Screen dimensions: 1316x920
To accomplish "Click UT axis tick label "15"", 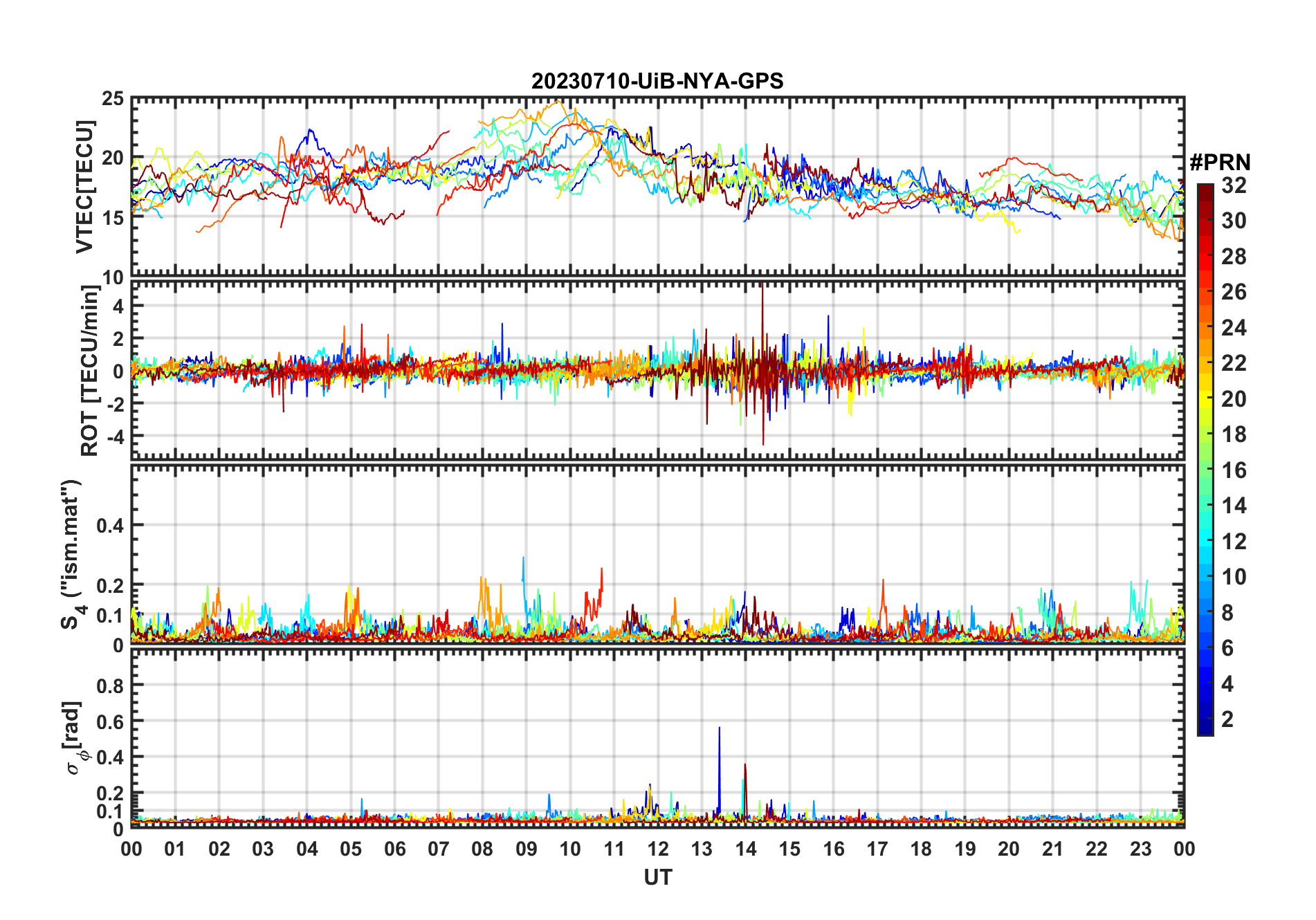I will (x=789, y=849).
